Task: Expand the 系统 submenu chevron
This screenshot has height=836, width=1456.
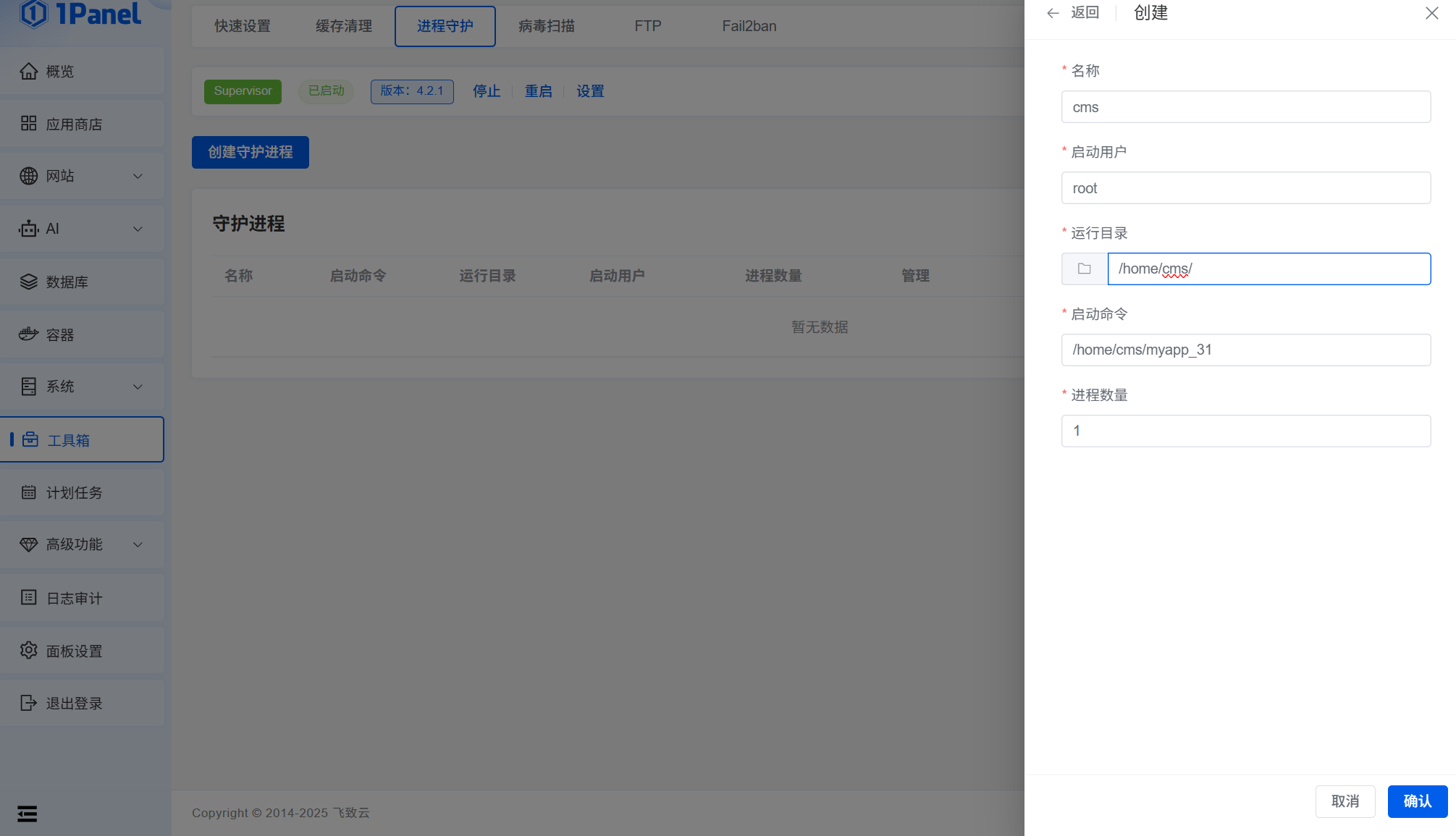Action: [x=138, y=387]
